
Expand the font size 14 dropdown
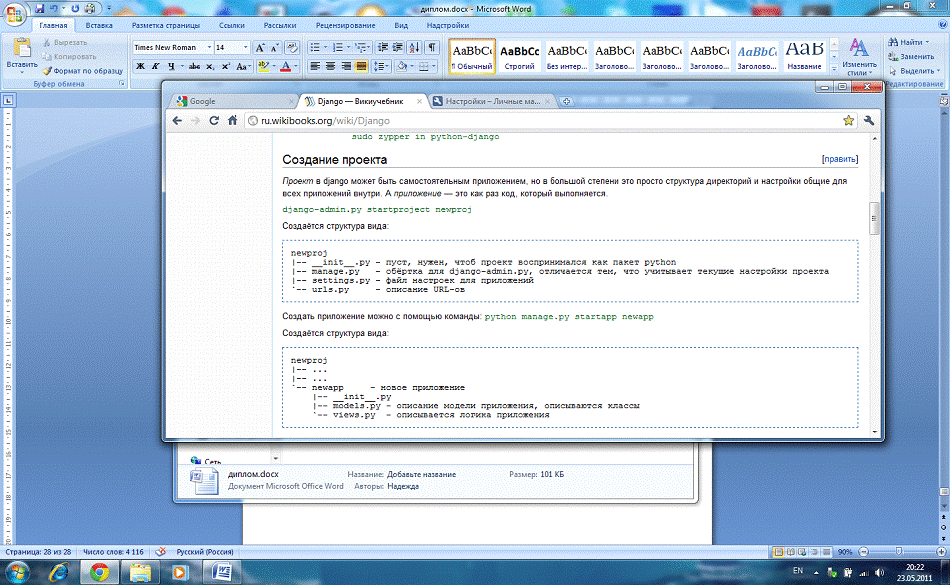tap(245, 47)
